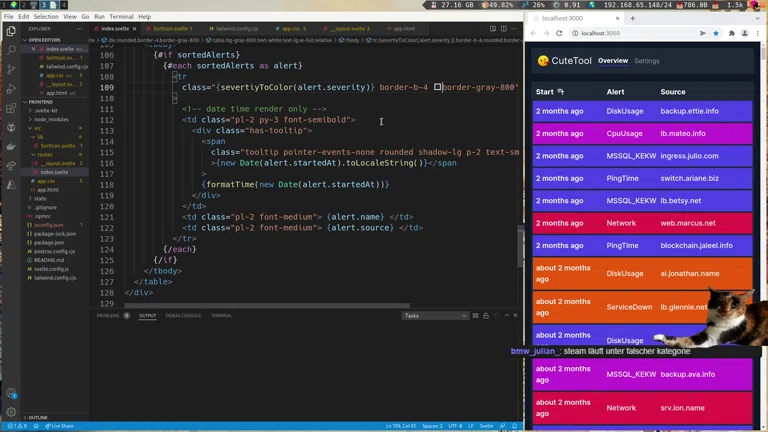Switch to the Problems panel tab

(x=108, y=316)
